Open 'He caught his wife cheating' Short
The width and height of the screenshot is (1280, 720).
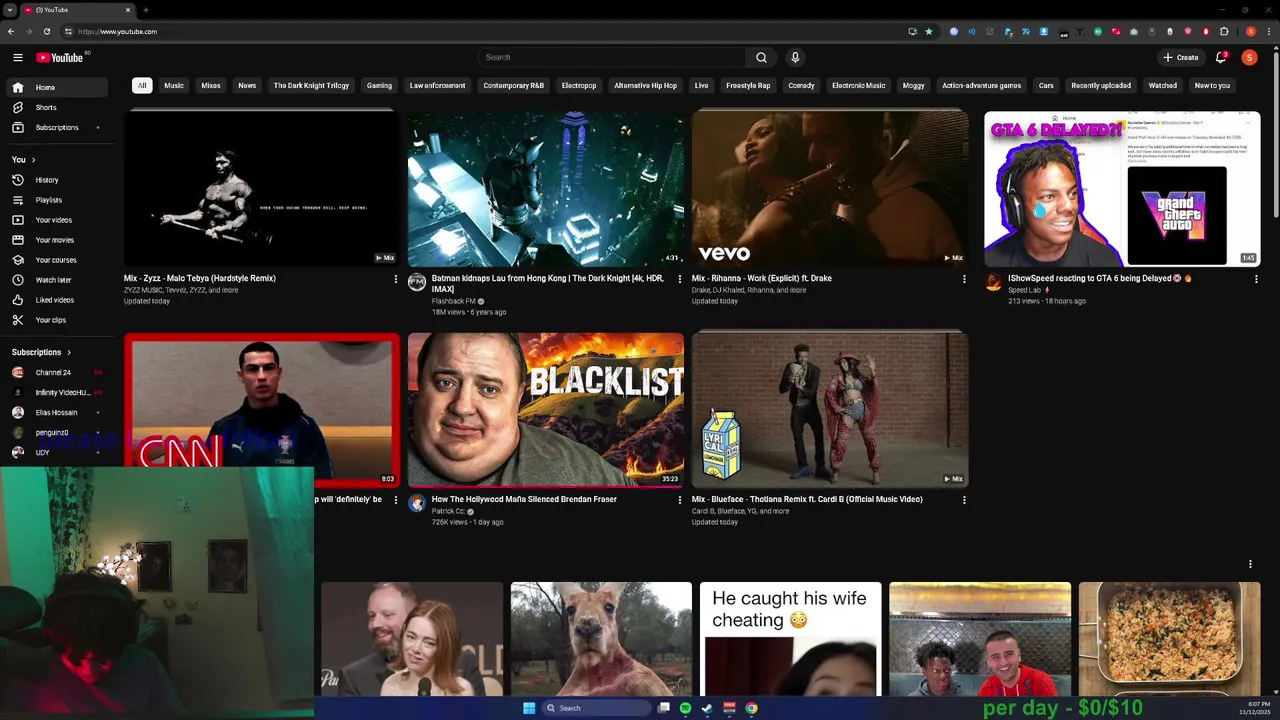click(790, 638)
